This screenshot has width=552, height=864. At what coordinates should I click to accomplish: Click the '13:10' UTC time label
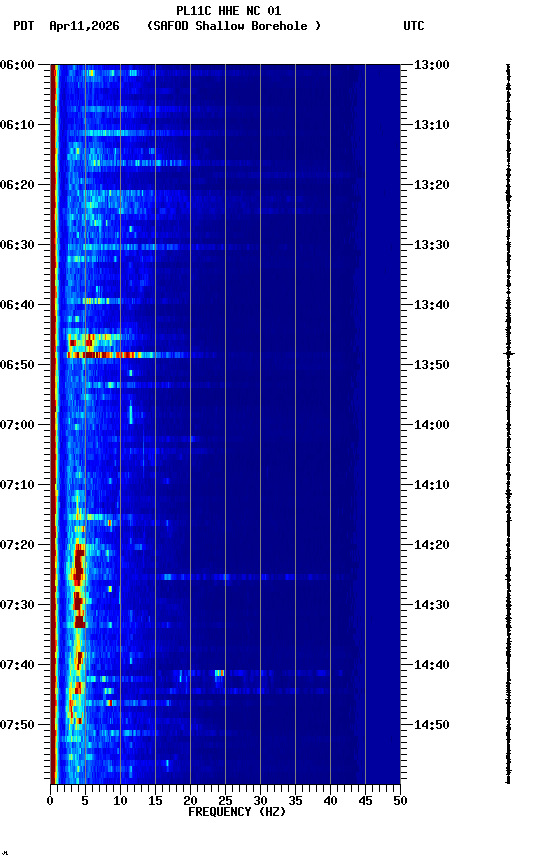tap(432, 125)
